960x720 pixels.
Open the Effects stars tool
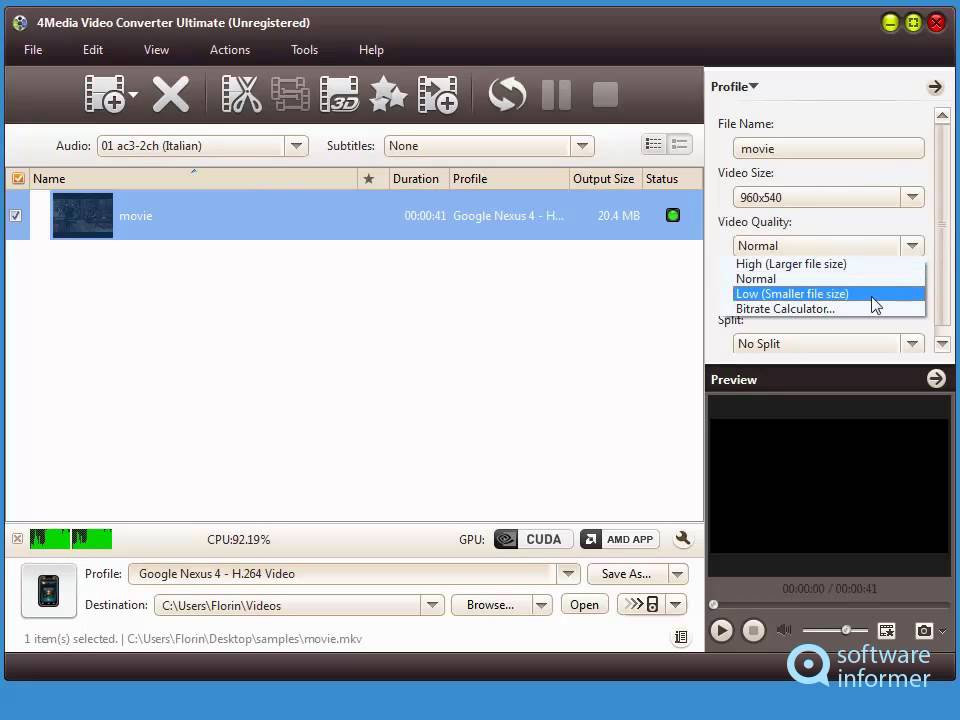pos(388,94)
